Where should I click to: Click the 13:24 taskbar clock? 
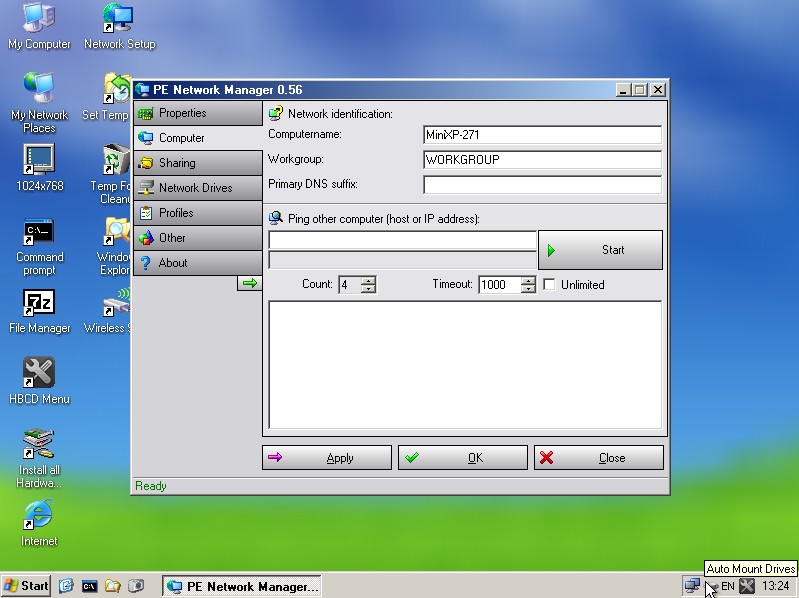(x=776, y=586)
